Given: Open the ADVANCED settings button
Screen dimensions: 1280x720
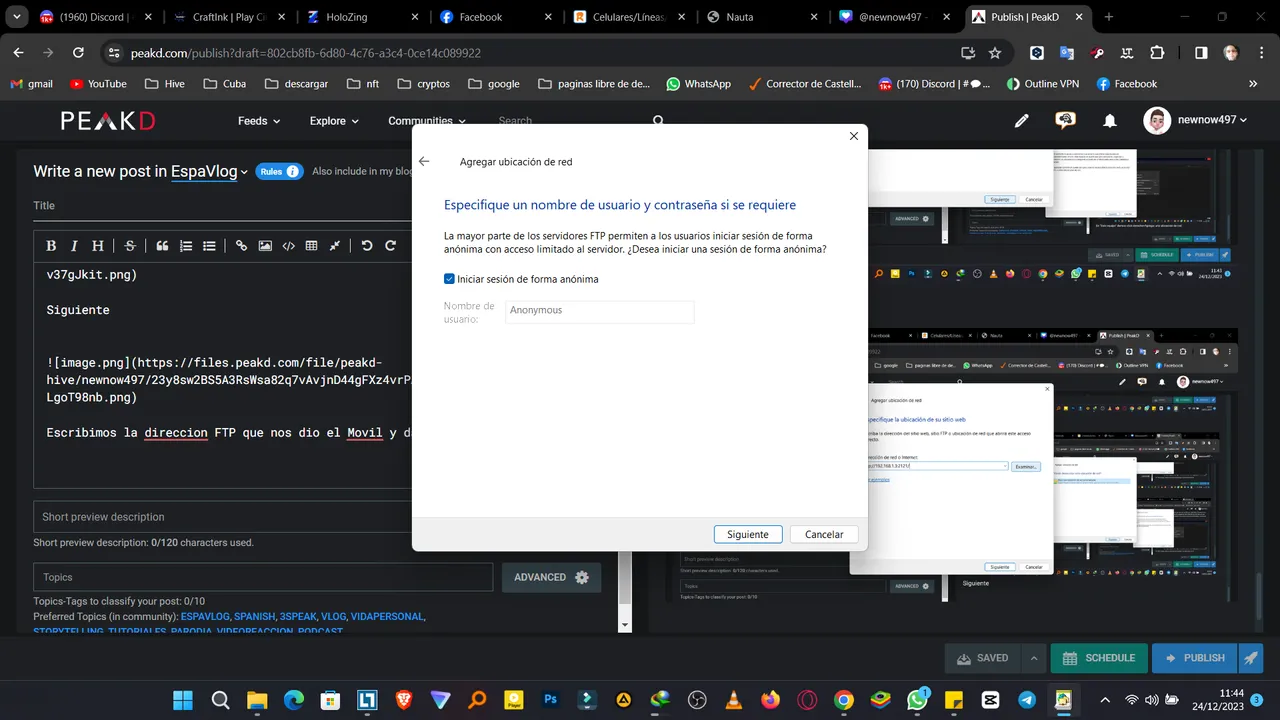Looking at the screenshot, I should [x=551, y=577].
